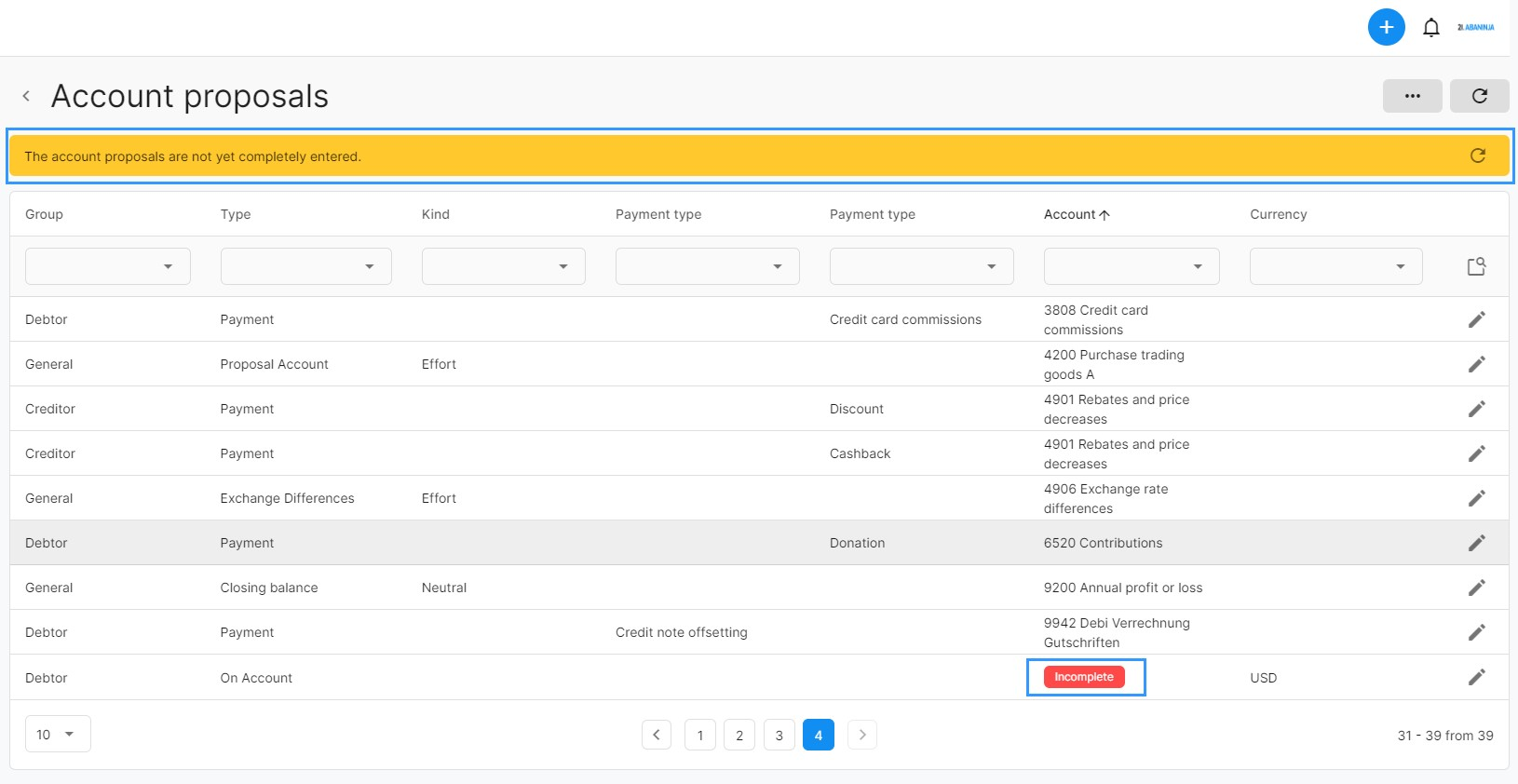Click the 'Discount' payment type cell

(x=857, y=409)
